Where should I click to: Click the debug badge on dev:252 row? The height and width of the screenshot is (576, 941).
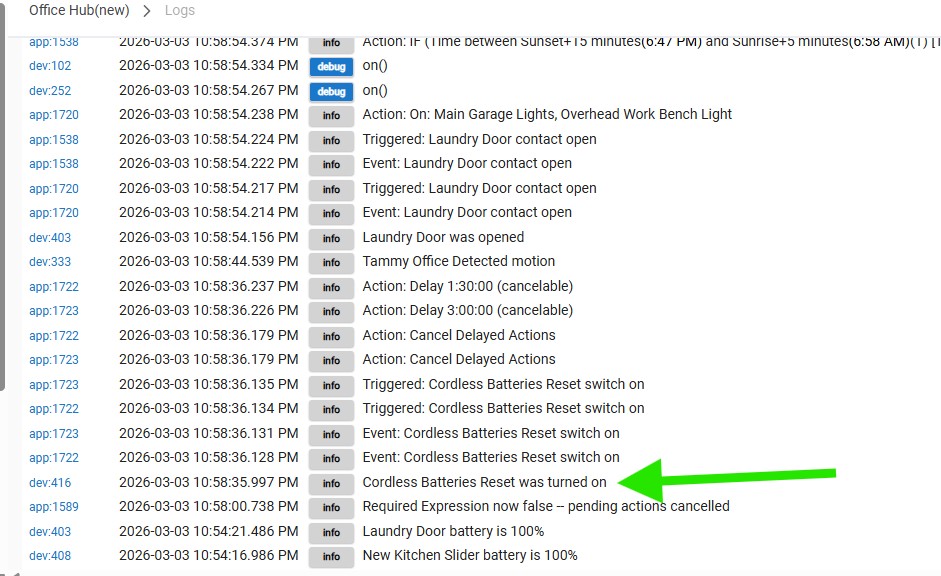pos(331,92)
